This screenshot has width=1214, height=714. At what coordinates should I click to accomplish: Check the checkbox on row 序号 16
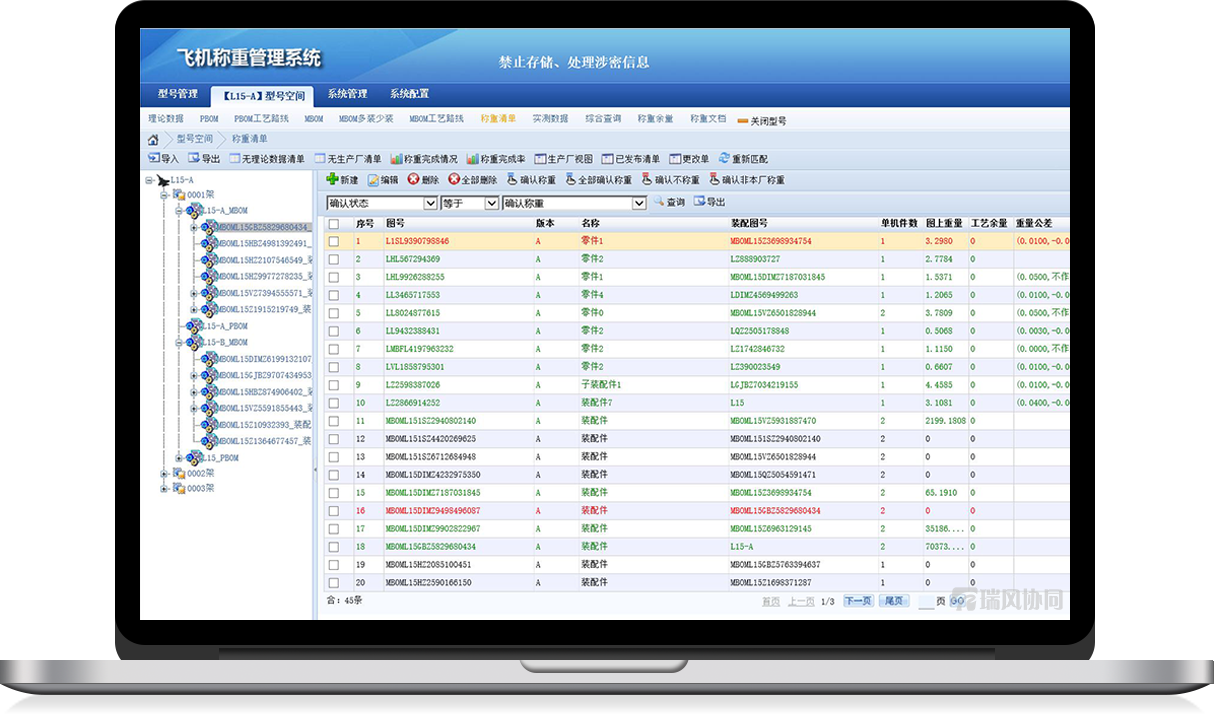coord(333,510)
